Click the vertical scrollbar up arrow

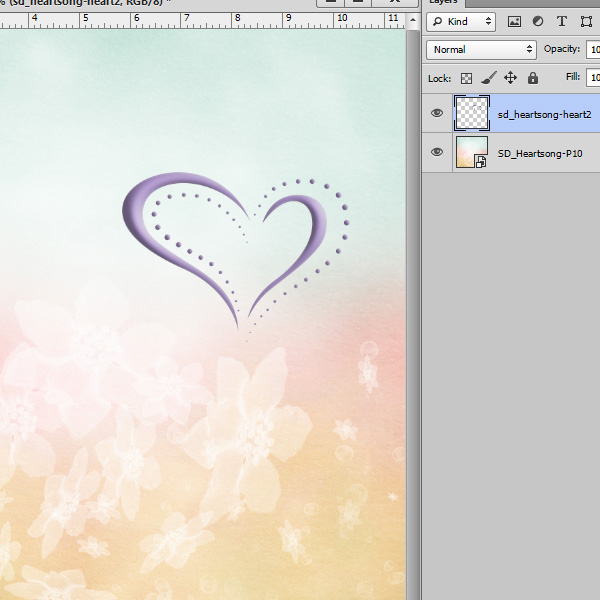413,19
